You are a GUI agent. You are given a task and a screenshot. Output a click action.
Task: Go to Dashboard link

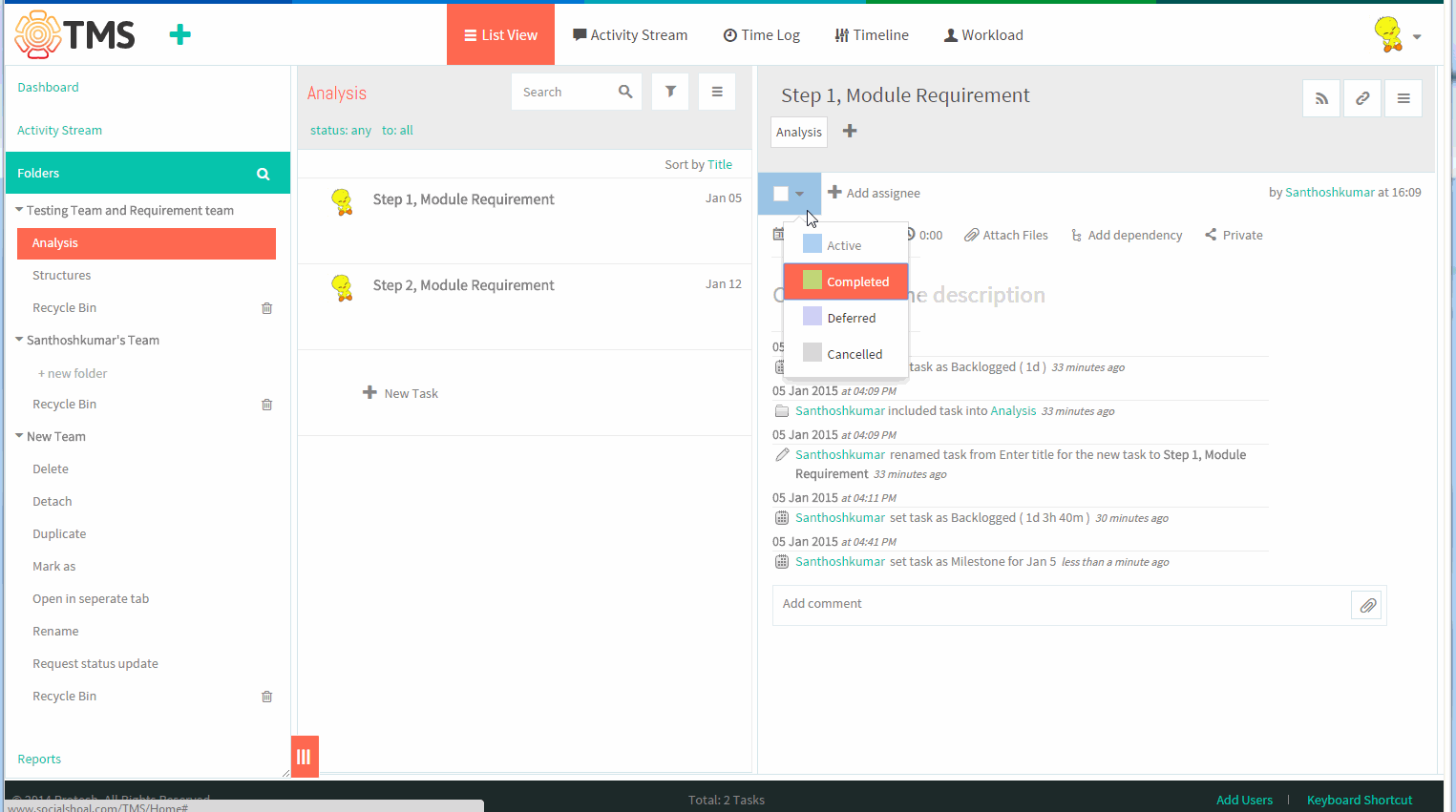[48, 87]
